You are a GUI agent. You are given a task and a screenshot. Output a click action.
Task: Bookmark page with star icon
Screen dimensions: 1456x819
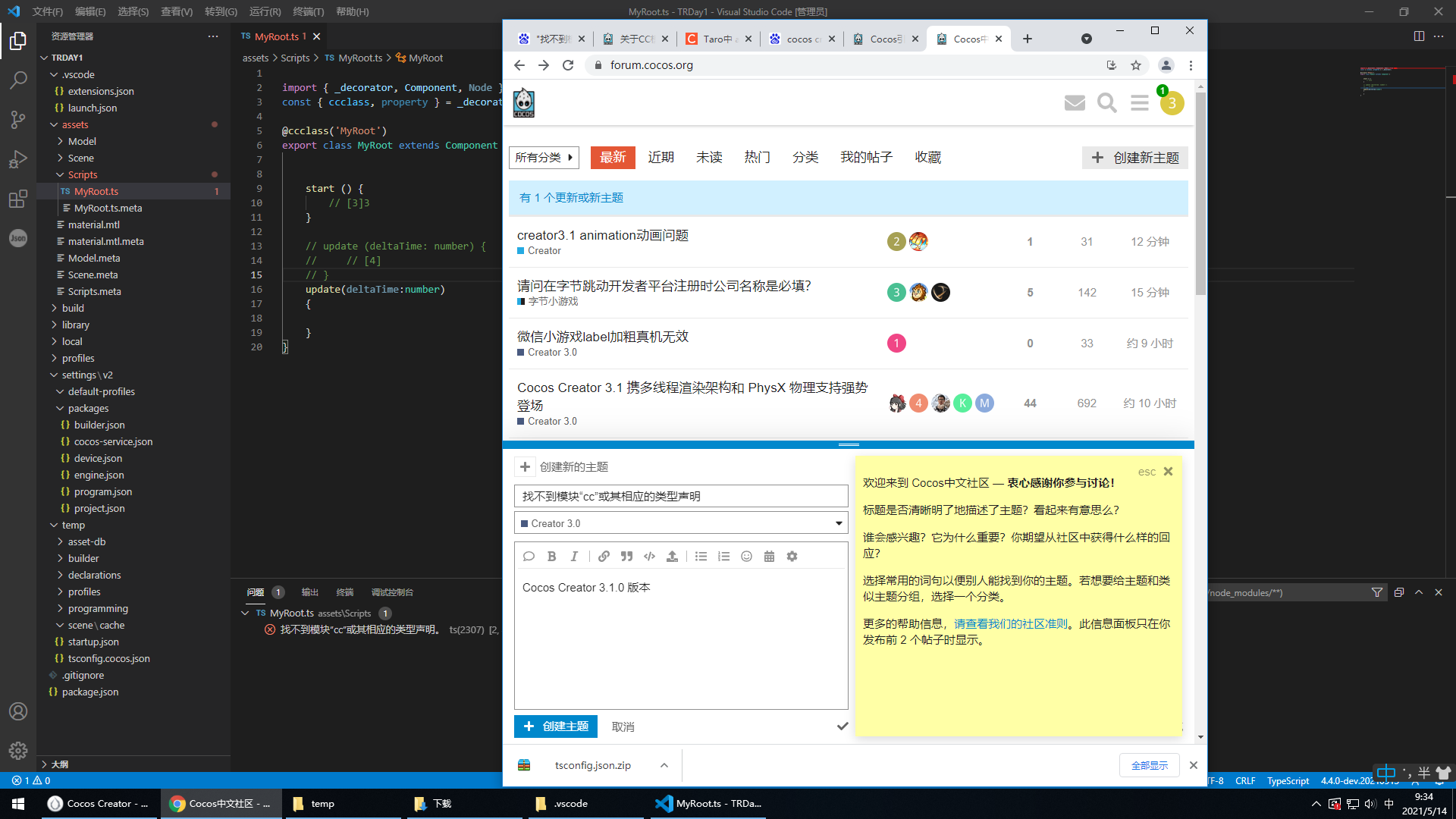point(1135,65)
